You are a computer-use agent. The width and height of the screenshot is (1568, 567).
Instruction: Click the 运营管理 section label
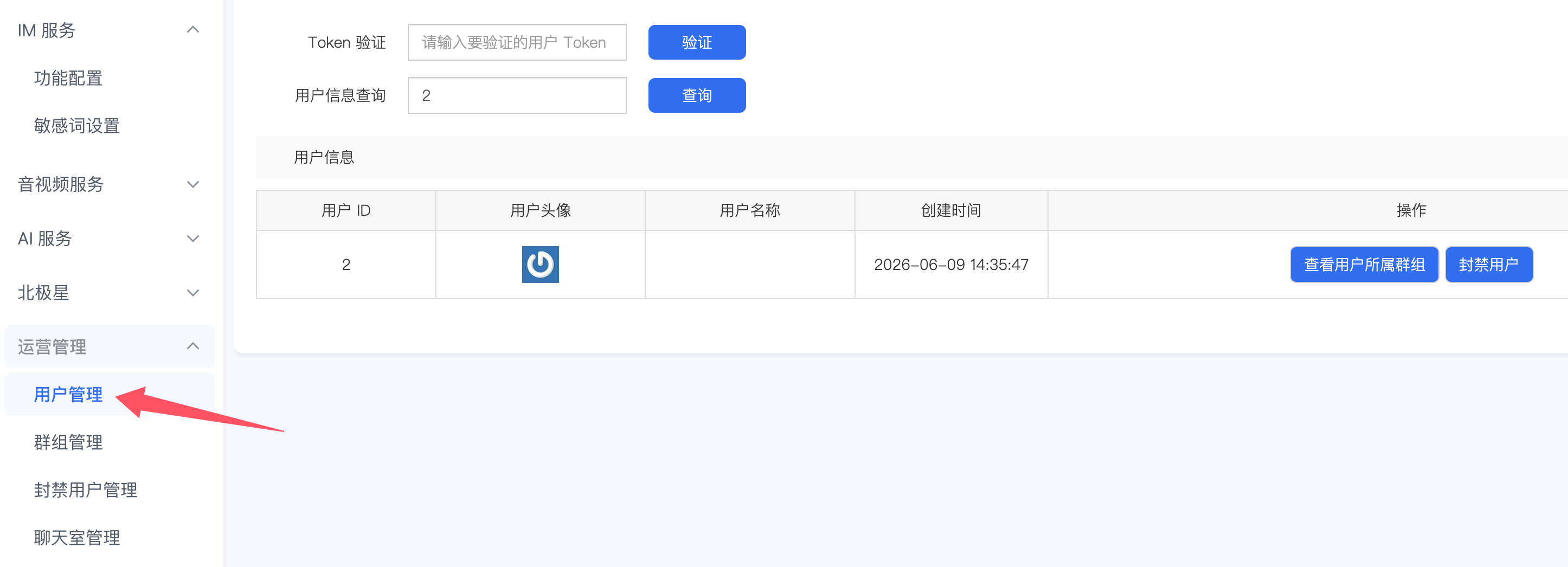pos(52,347)
